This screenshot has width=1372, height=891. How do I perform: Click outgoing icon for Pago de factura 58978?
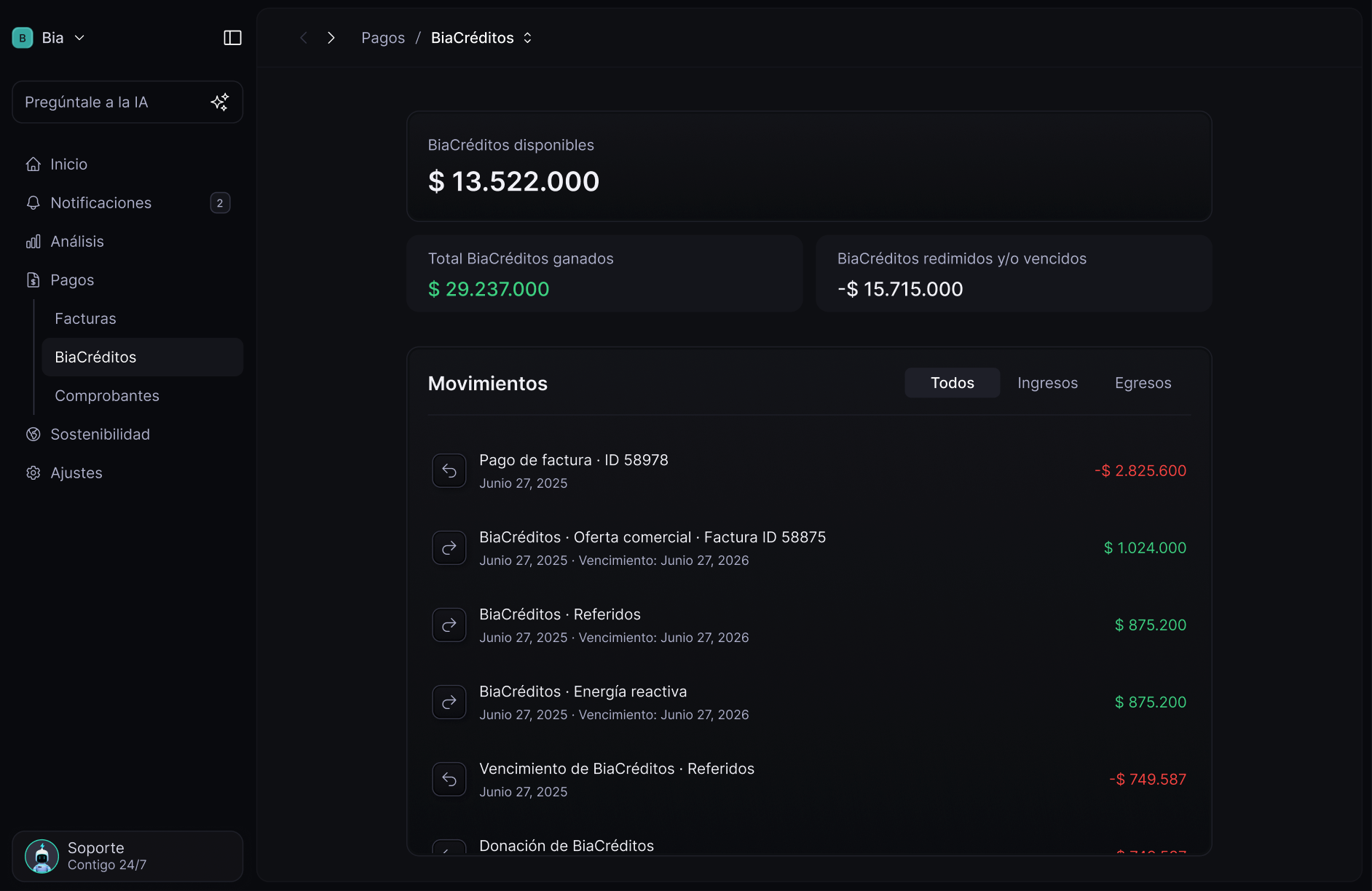[449, 471]
